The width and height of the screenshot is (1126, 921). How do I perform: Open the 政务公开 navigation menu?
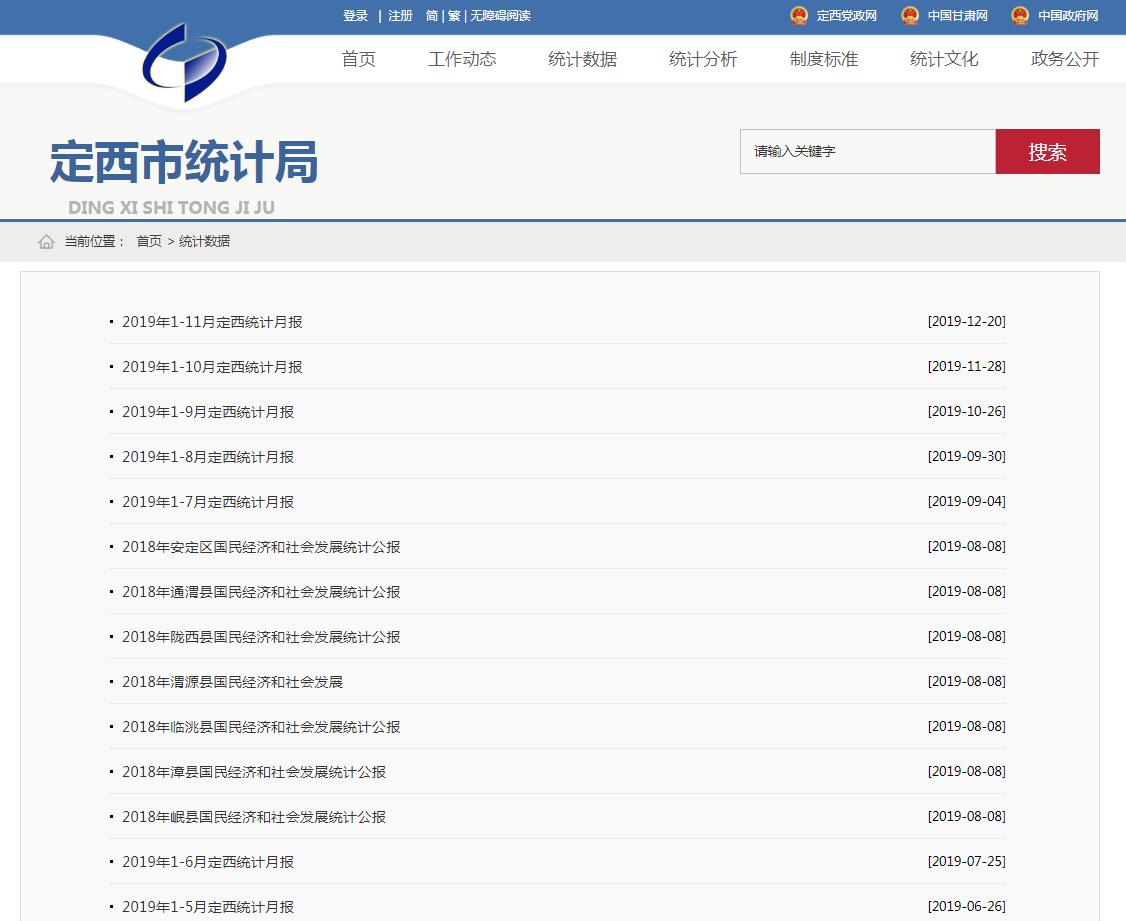1064,59
